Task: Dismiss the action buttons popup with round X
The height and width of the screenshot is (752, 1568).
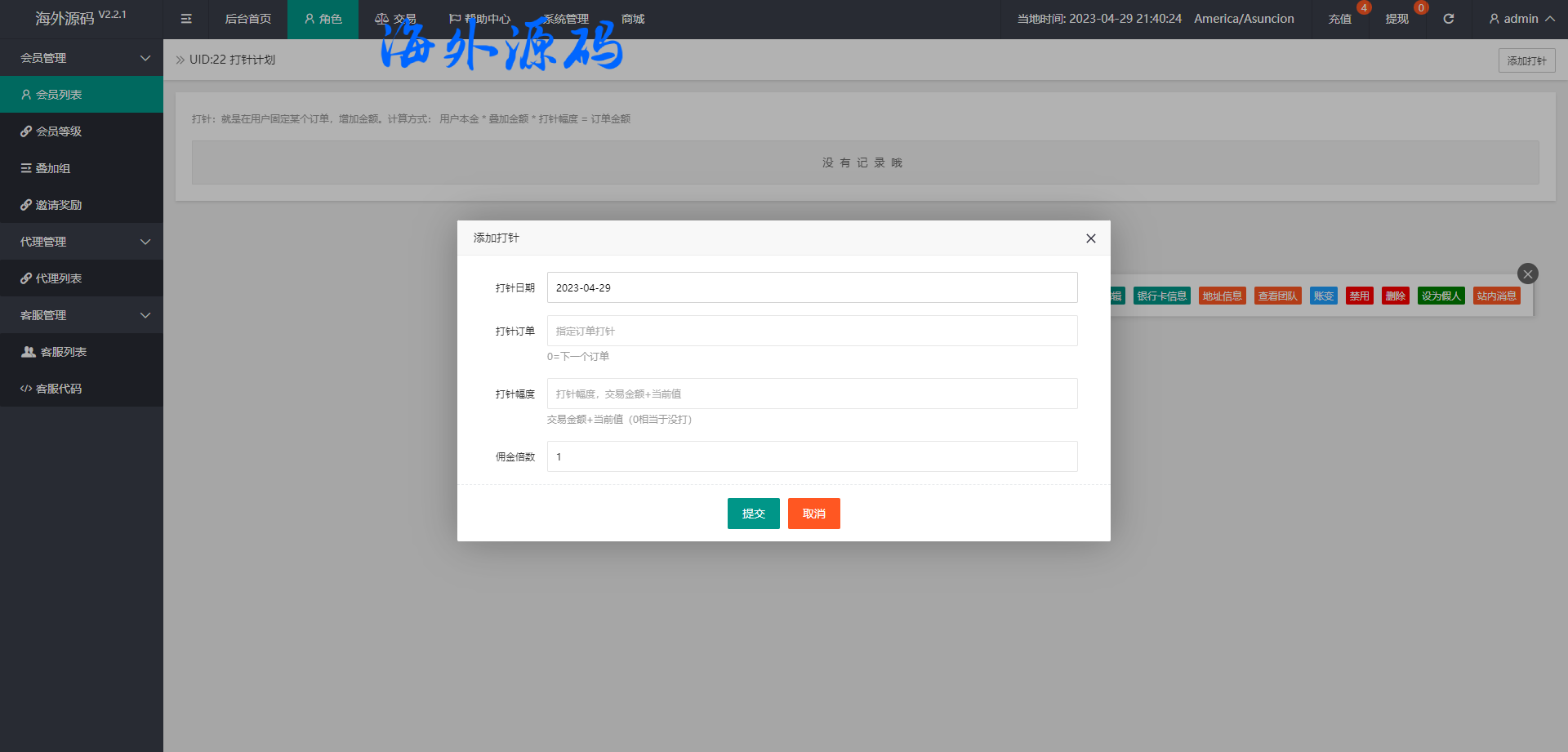Action: click(1527, 274)
